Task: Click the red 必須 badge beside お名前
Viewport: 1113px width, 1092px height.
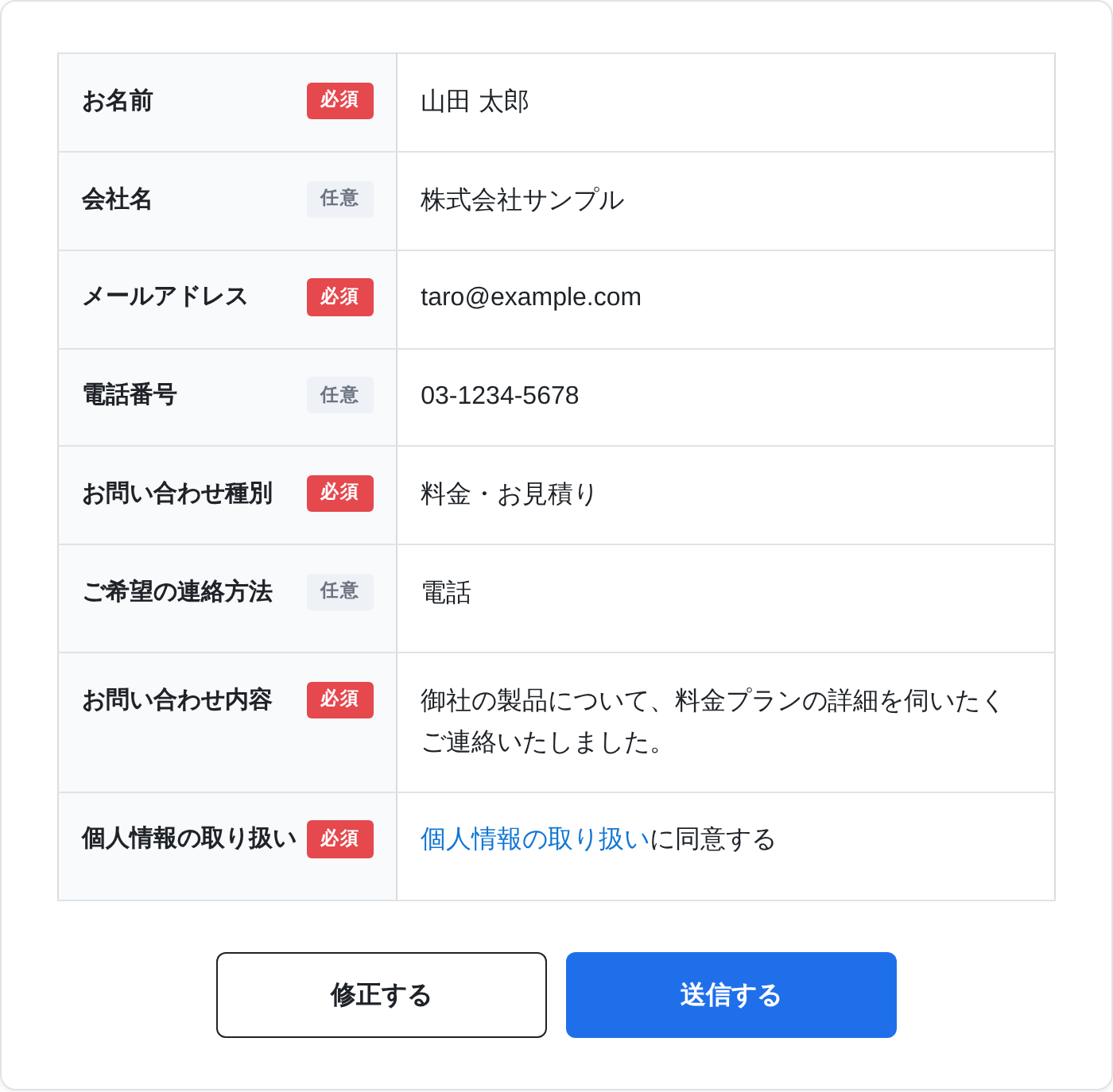Action: coord(340,101)
